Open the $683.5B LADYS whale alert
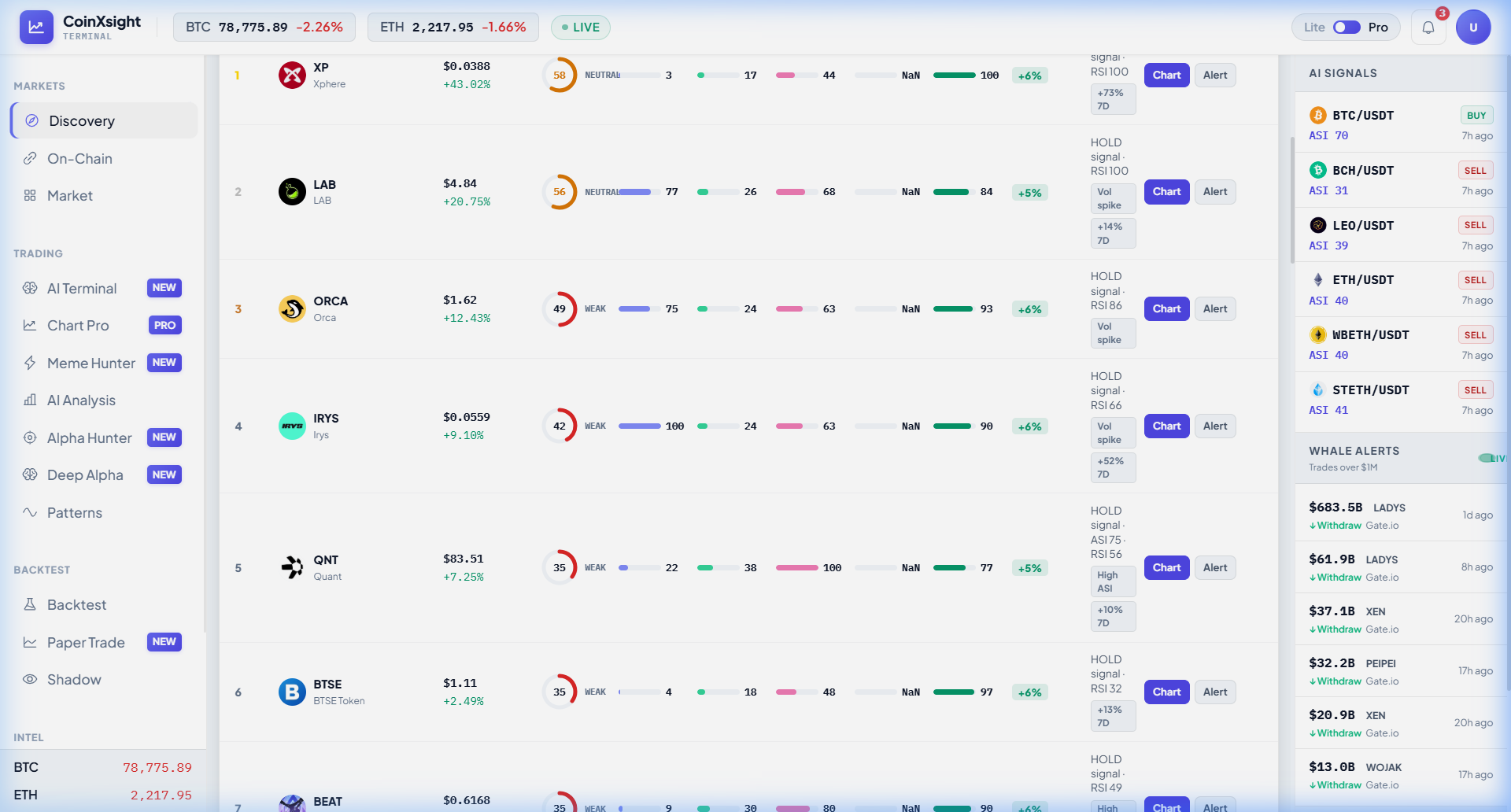1511x812 pixels. point(1401,515)
